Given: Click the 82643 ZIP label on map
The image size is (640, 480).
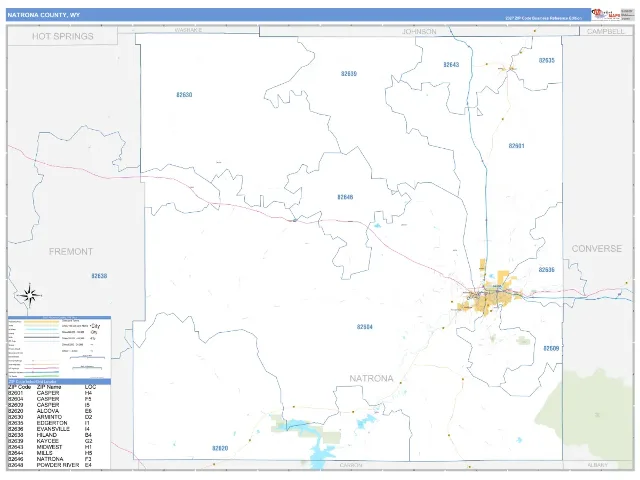Looking at the screenshot, I should pyautogui.click(x=451, y=64).
